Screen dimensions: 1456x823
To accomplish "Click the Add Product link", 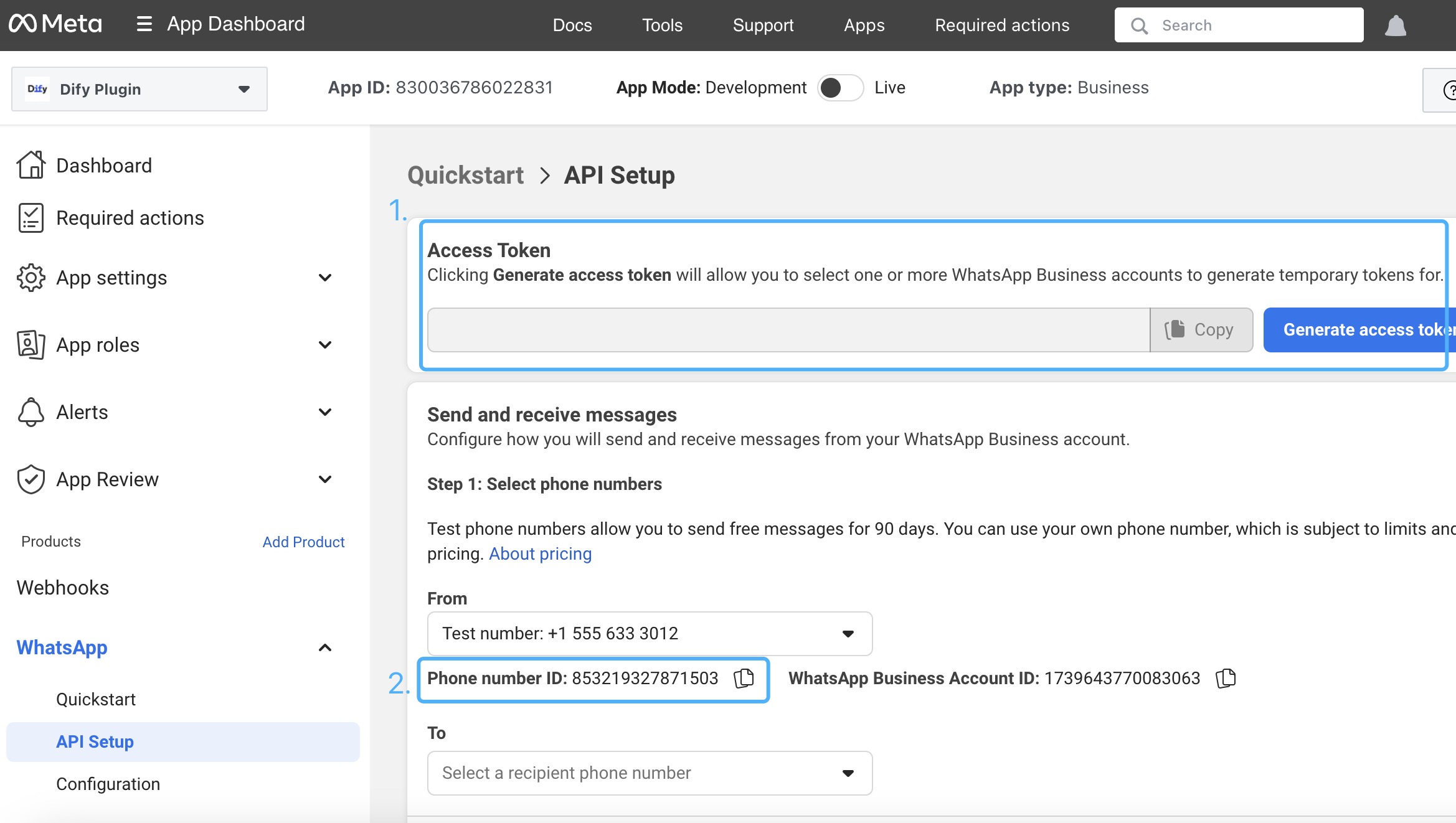I will click(303, 542).
